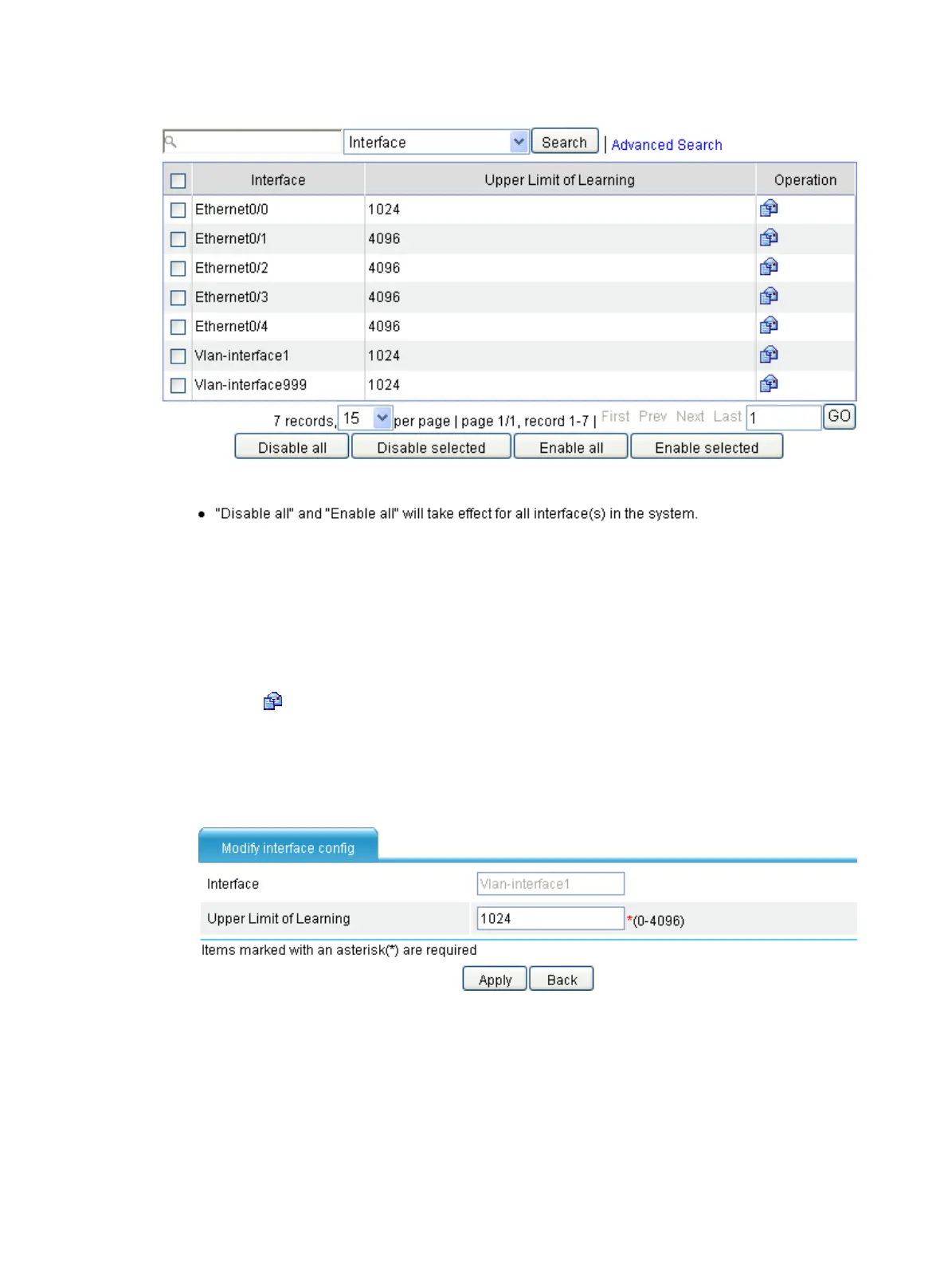
Task: Click the Ethernet0/4 interface name
Action: [x=232, y=327]
